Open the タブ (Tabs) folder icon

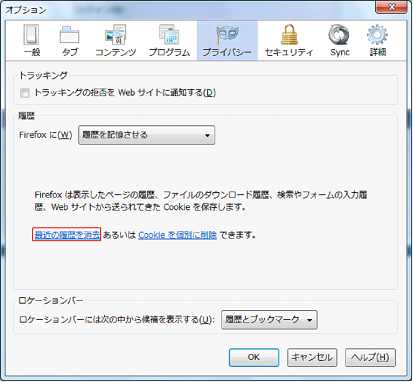coord(69,35)
